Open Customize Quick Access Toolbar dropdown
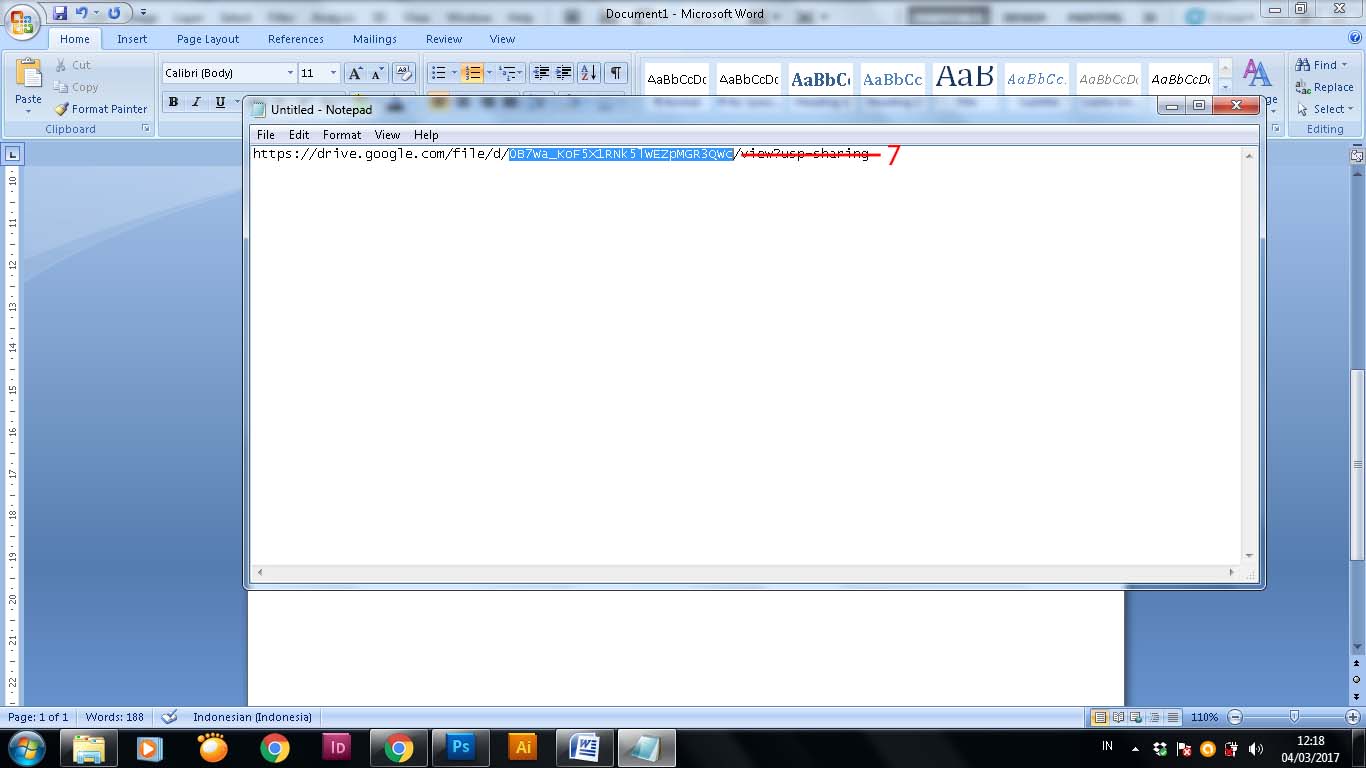The height and width of the screenshot is (768, 1366). point(143,14)
